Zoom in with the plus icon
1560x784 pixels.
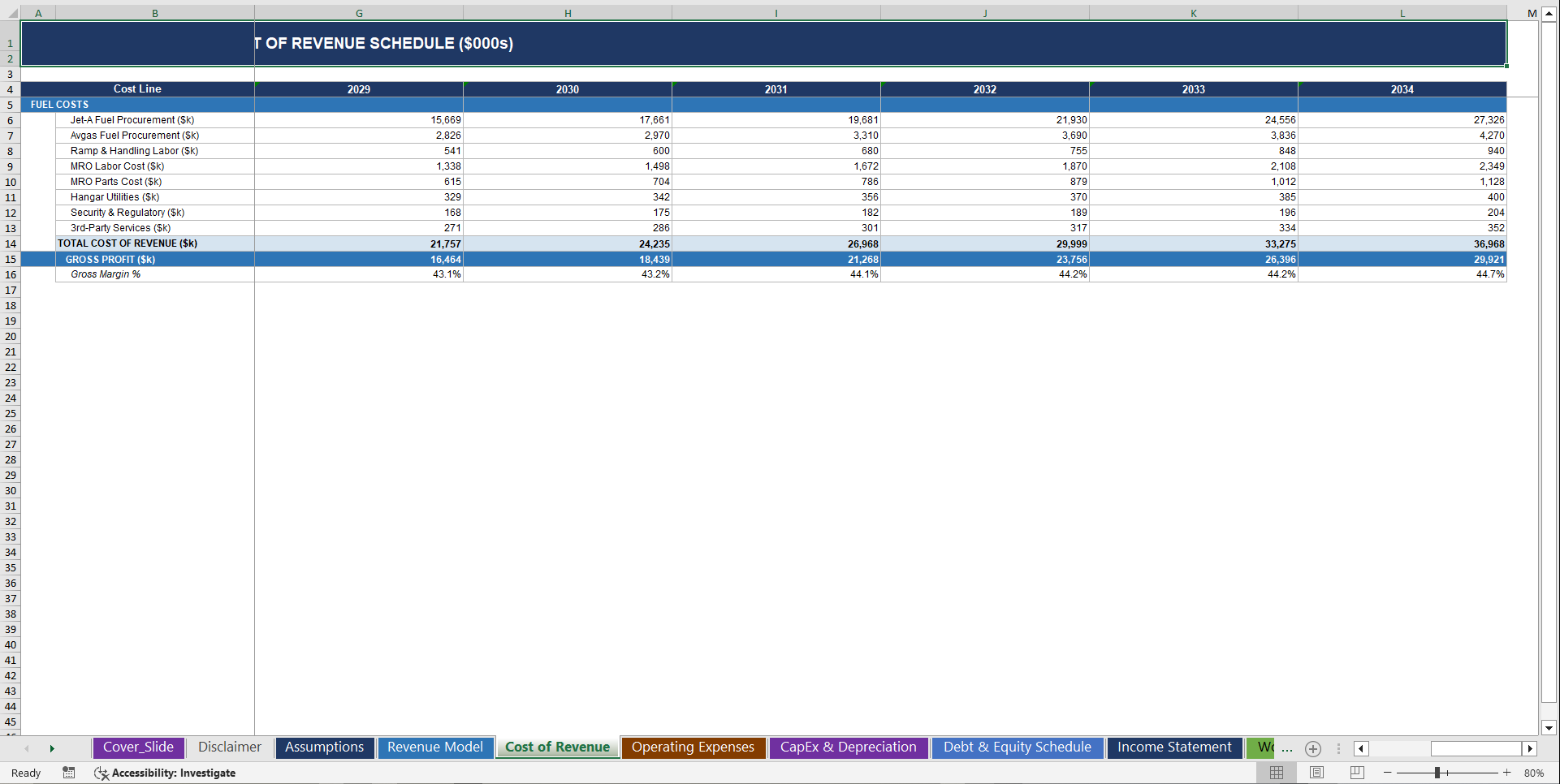1509,773
